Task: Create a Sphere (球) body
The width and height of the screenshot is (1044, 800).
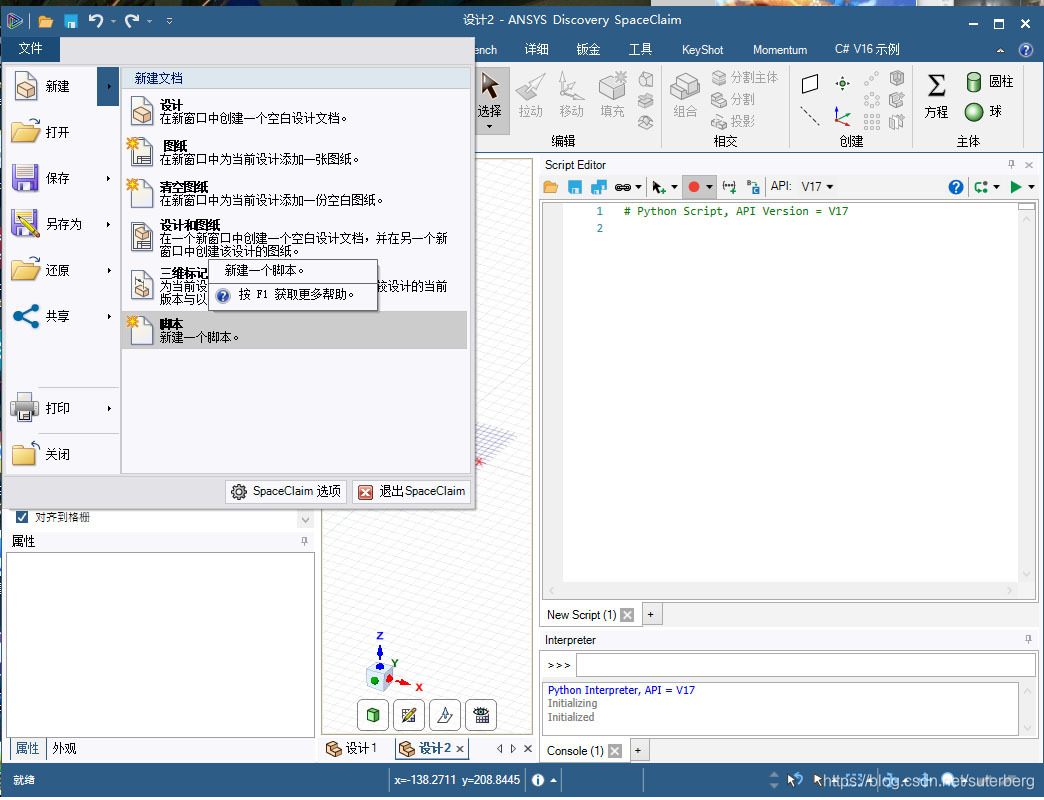Action: (984, 112)
